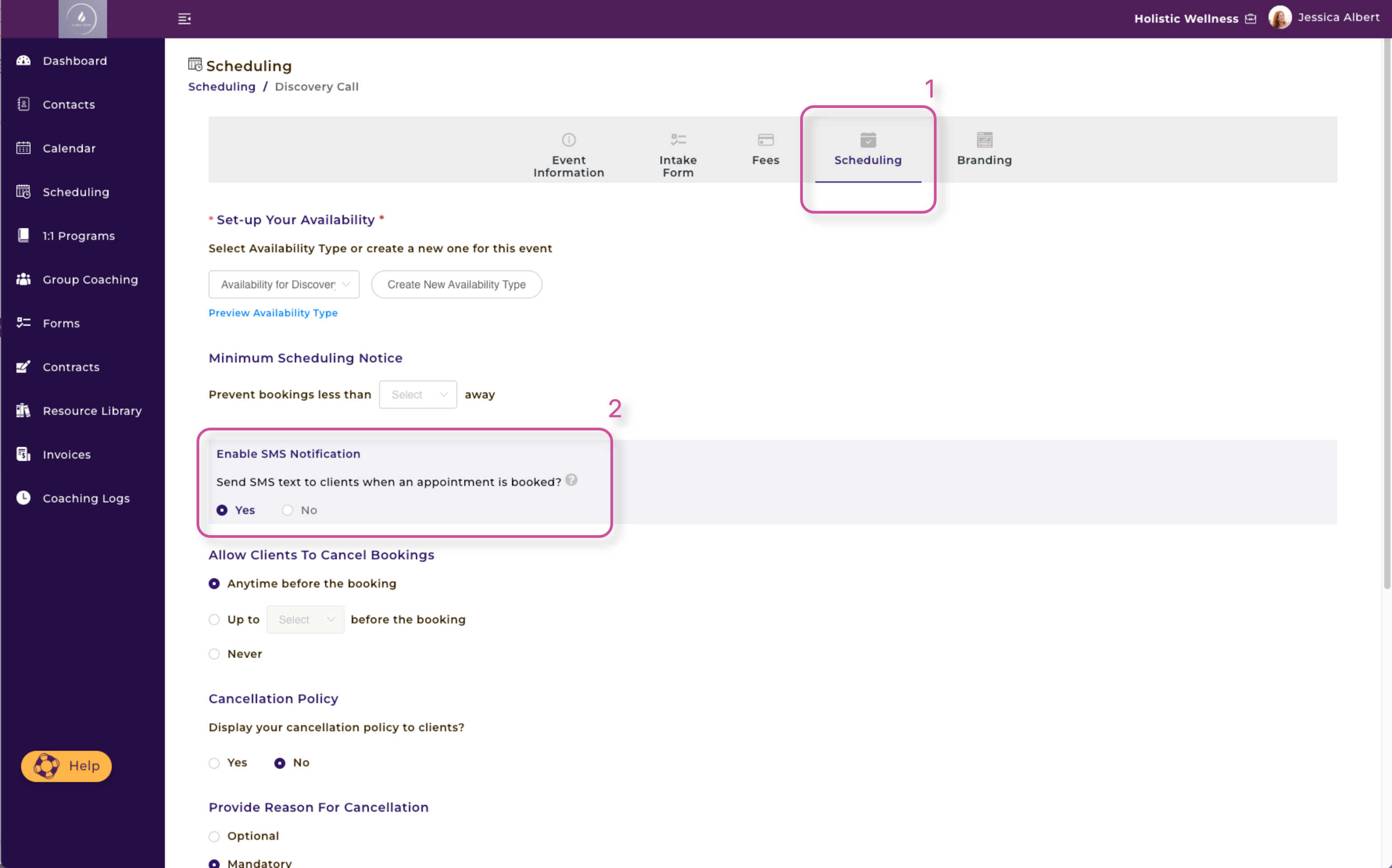The height and width of the screenshot is (868, 1392).
Task: Select Never for client cancellations
Action: click(x=214, y=654)
